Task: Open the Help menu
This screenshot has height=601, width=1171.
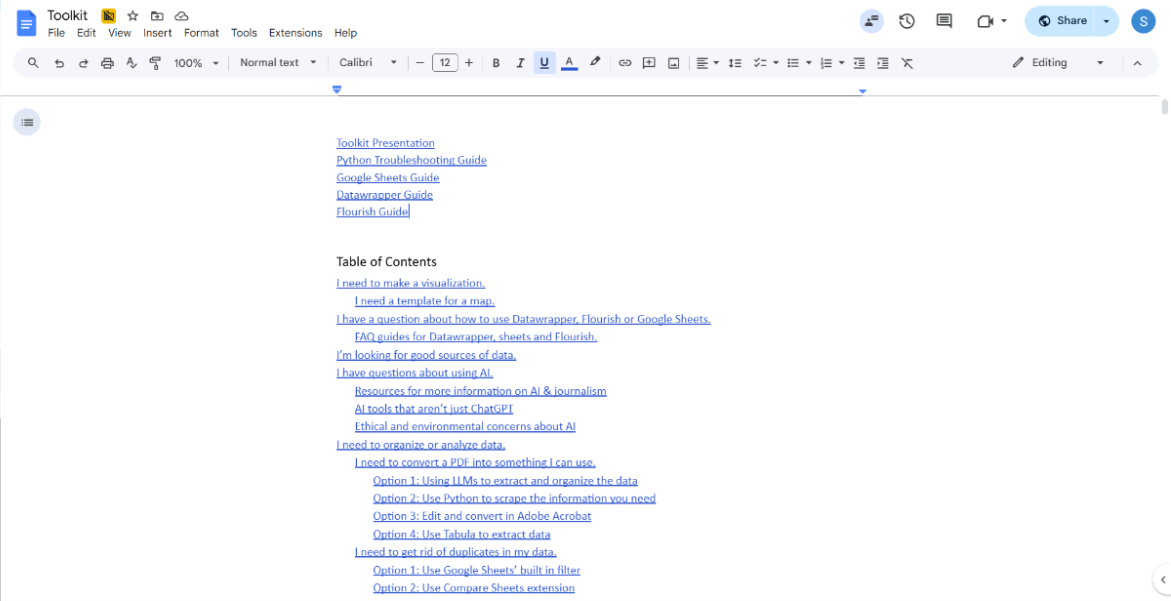Action: click(346, 33)
